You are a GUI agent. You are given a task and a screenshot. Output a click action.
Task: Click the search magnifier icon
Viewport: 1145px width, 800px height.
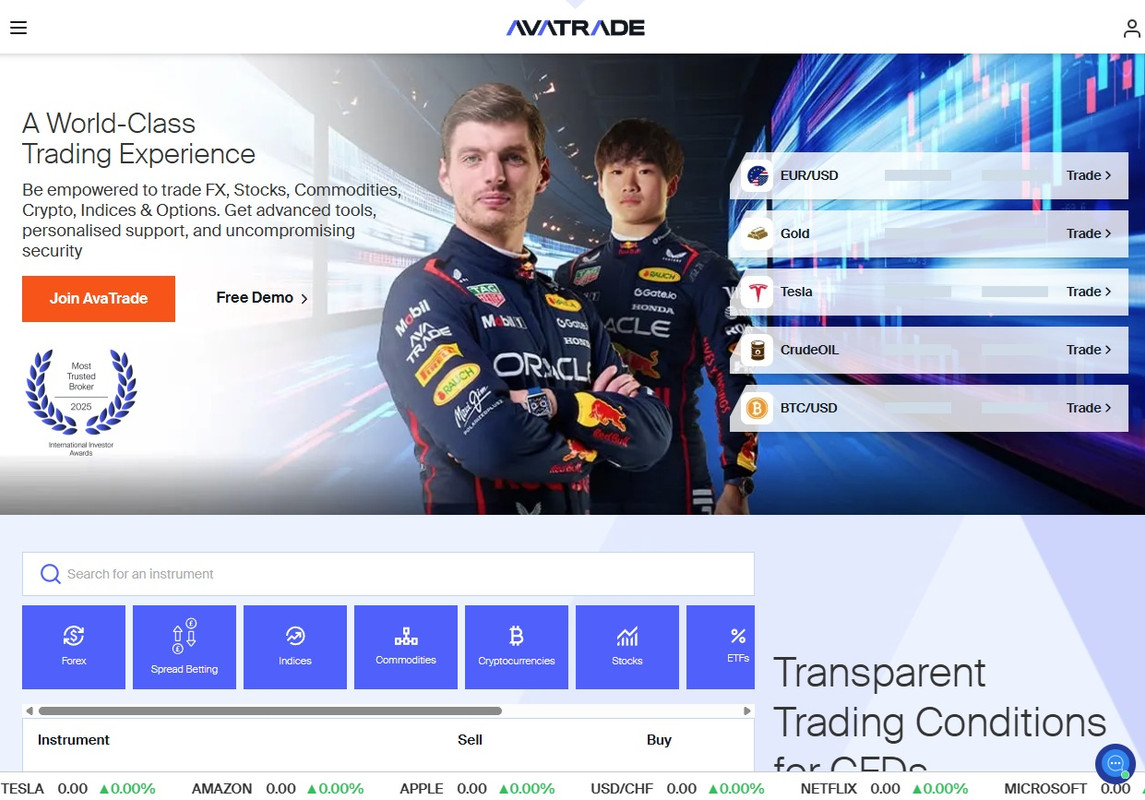point(50,574)
